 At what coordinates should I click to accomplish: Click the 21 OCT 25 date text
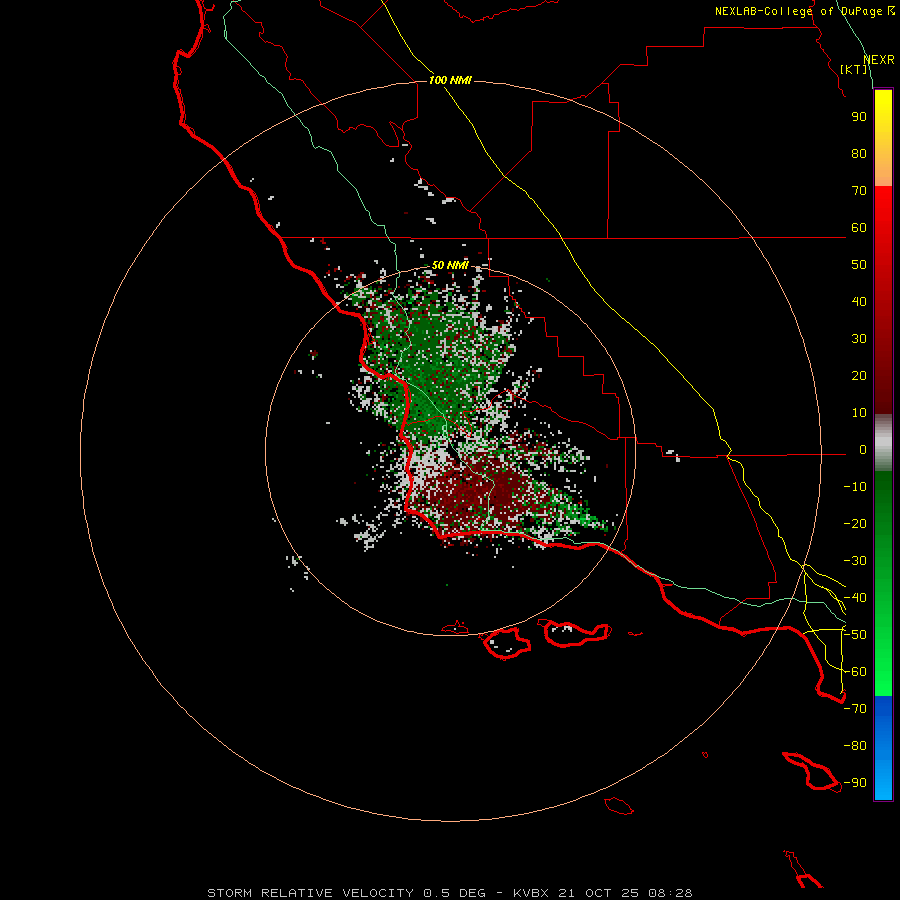(x=600, y=893)
